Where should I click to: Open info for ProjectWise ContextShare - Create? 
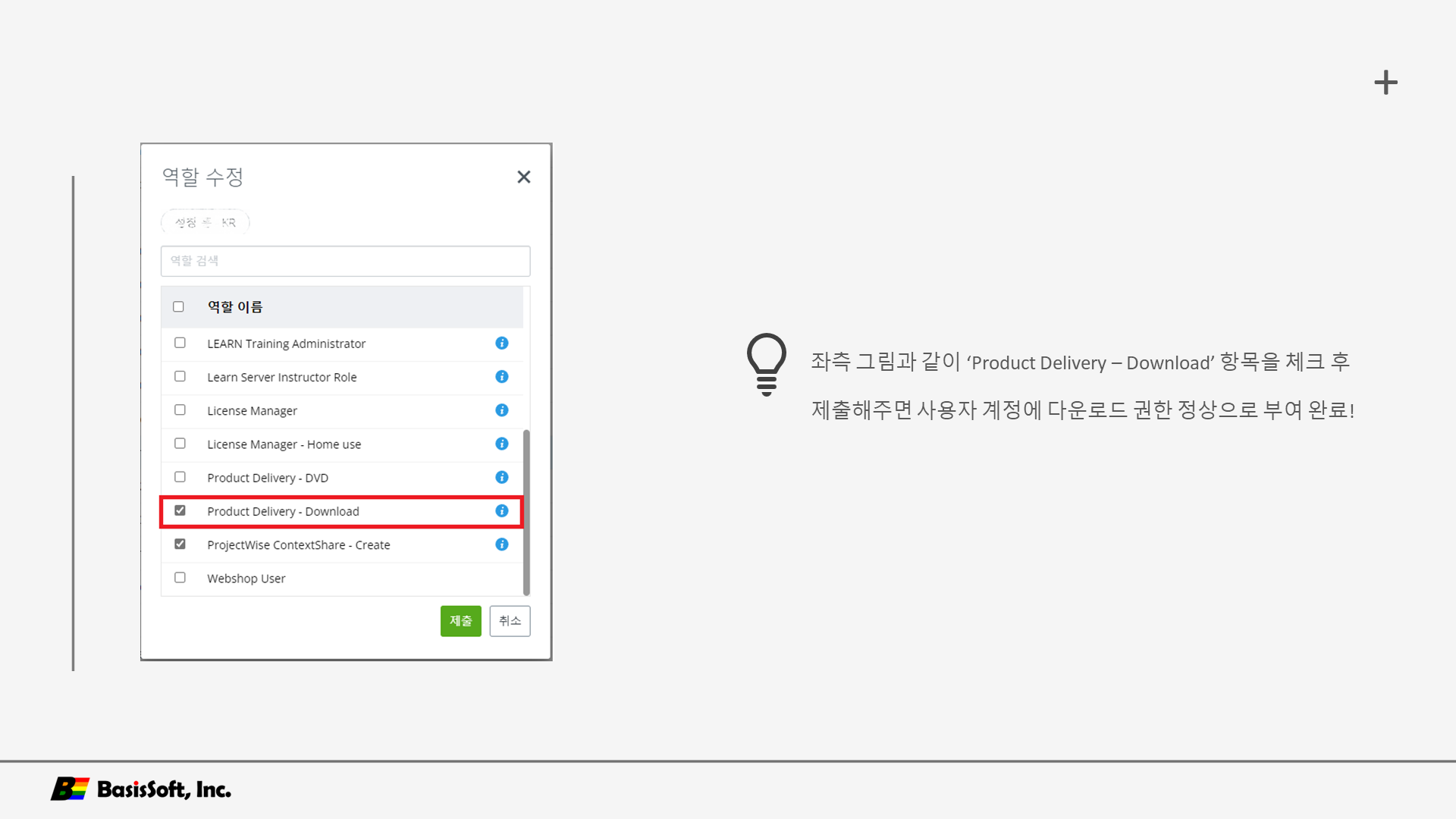pos(501,544)
